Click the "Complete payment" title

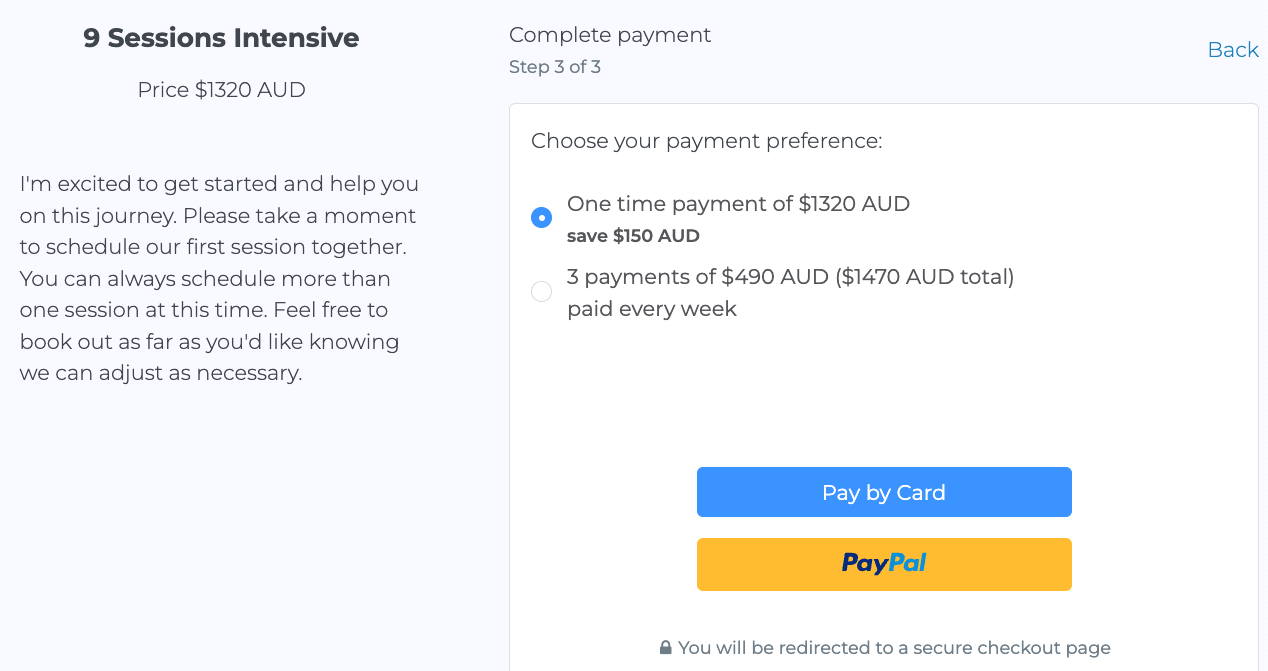coord(610,35)
